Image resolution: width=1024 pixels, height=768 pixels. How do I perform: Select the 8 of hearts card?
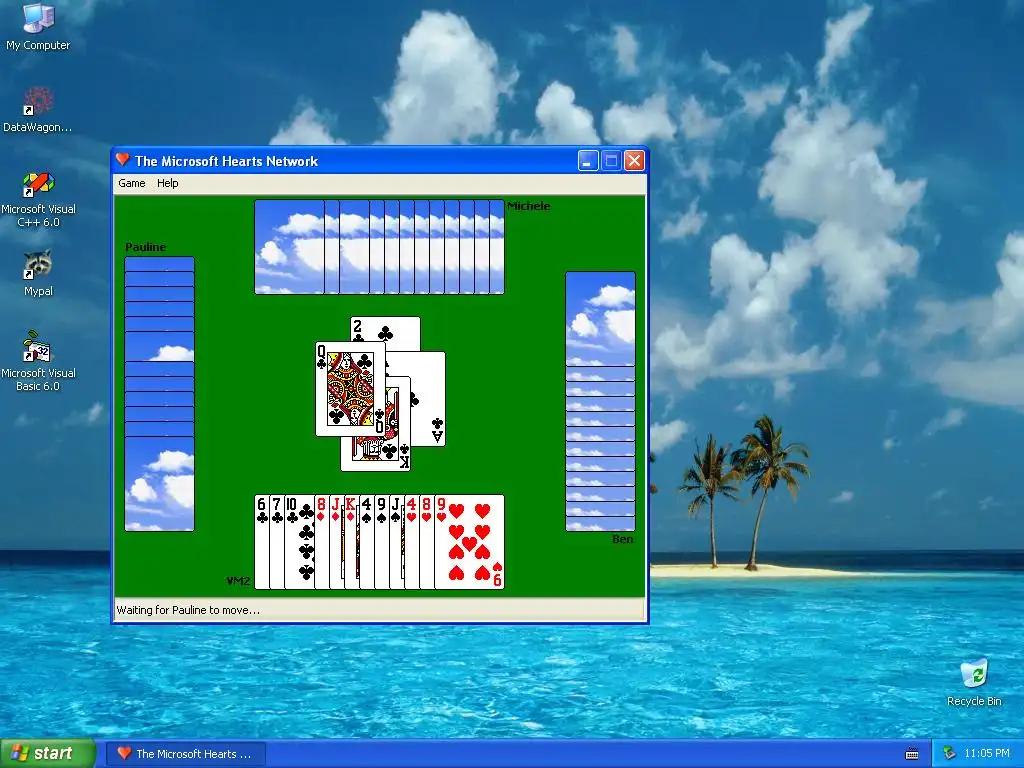[x=426, y=542]
